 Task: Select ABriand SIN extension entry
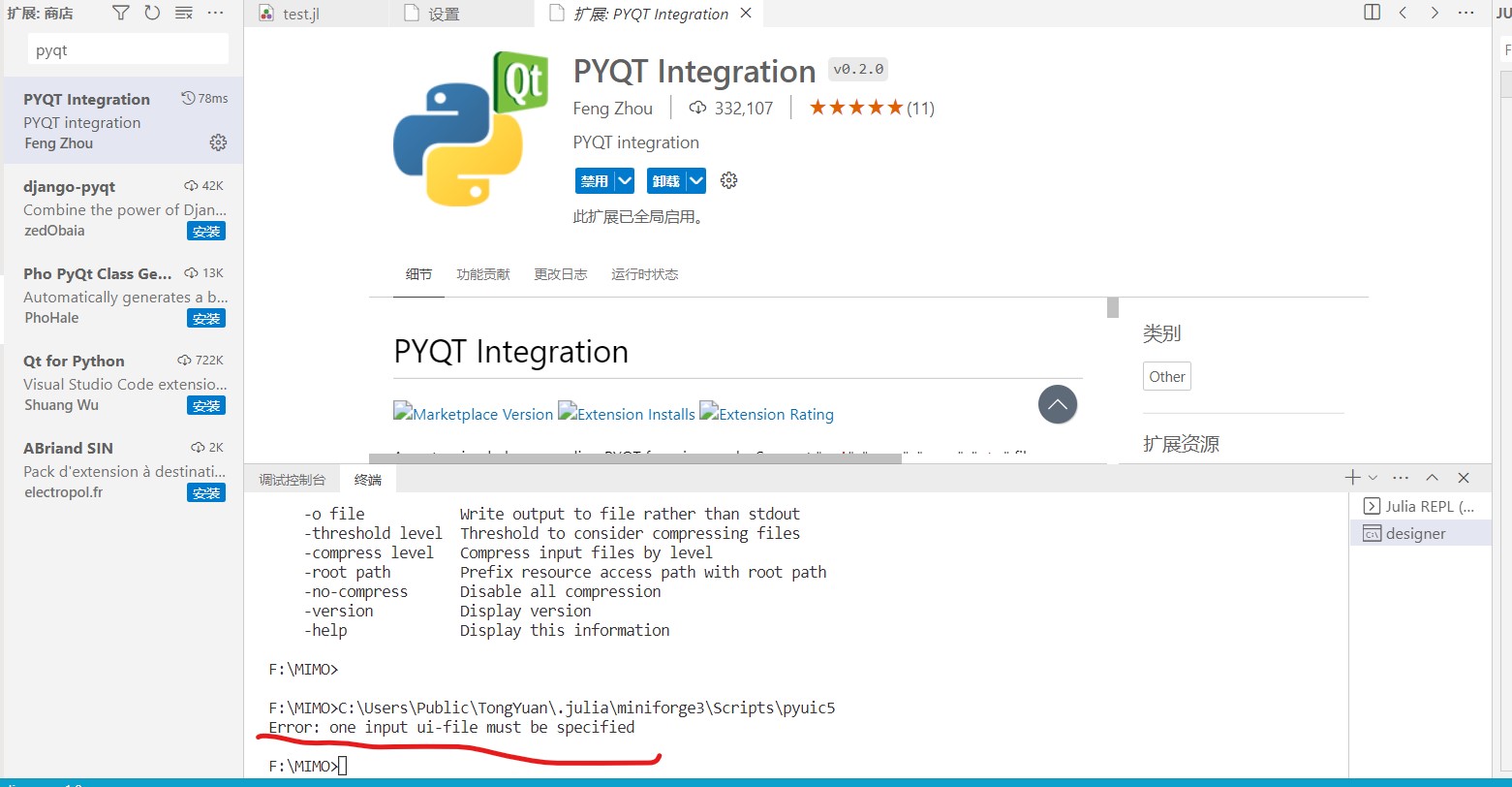(124, 470)
